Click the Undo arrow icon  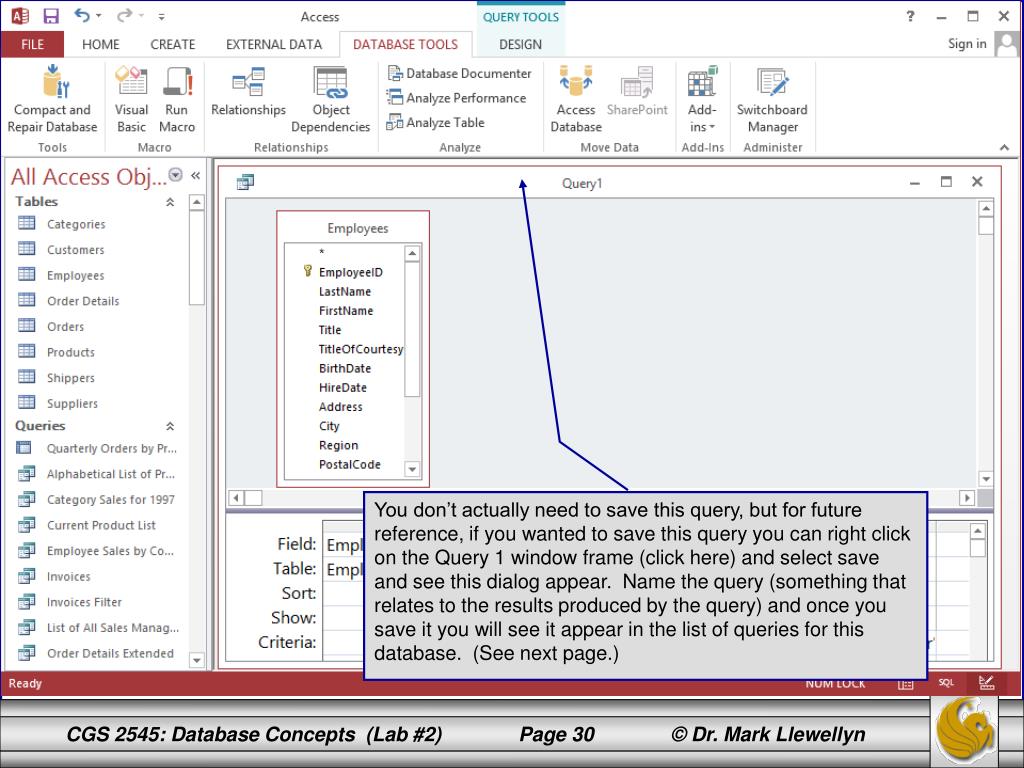(82, 15)
